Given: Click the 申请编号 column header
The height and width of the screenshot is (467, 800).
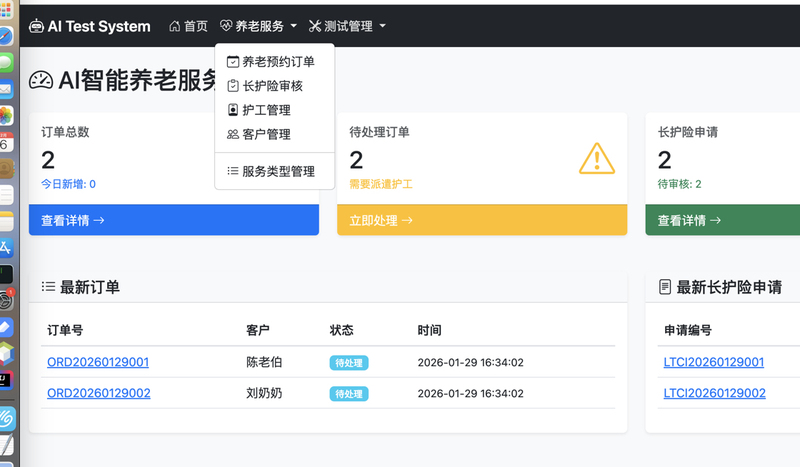Looking at the screenshot, I should 688,330.
